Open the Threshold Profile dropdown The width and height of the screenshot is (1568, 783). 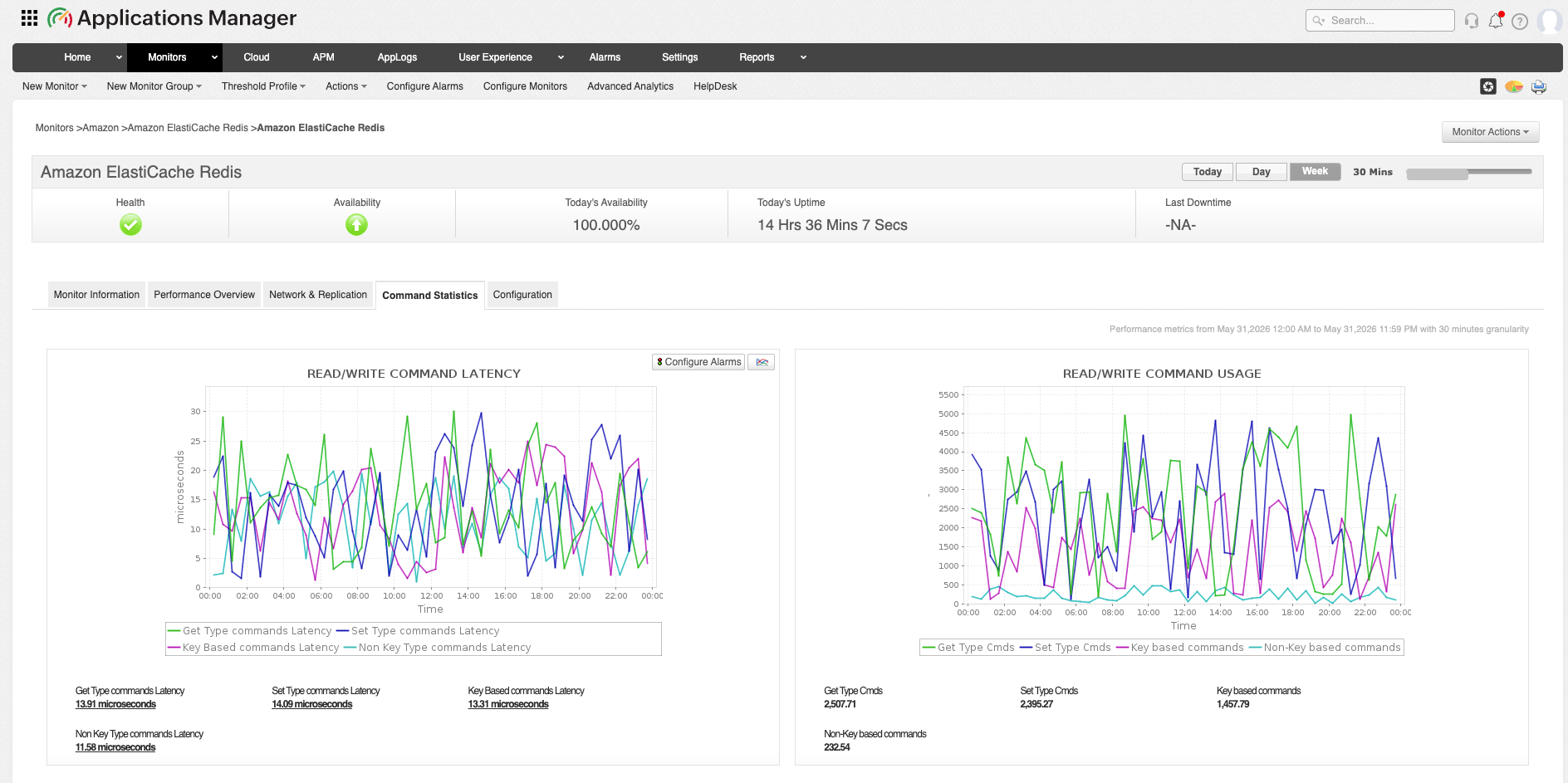point(264,86)
